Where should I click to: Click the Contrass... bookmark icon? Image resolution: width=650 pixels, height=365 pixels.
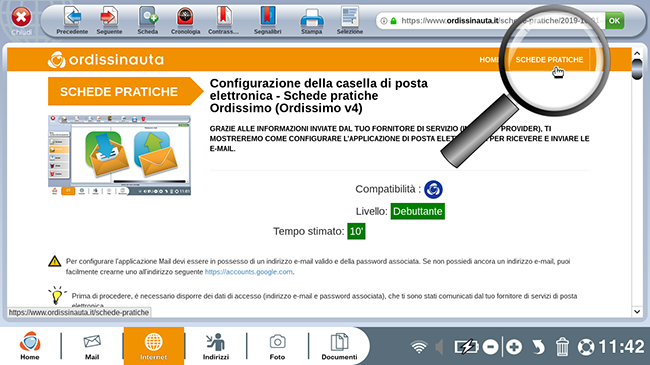(x=223, y=20)
